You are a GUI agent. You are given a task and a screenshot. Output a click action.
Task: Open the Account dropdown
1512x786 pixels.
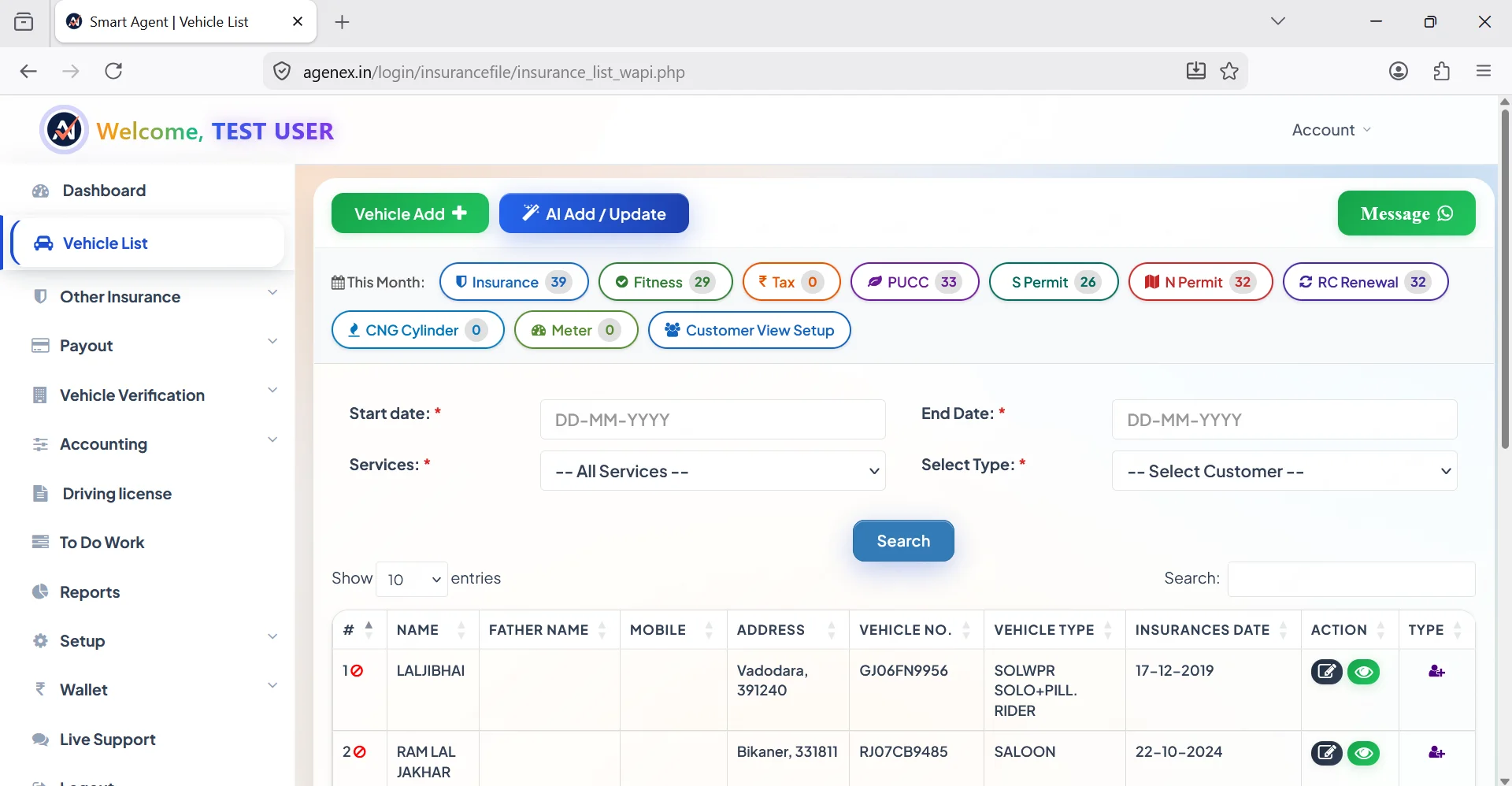click(x=1331, y=130)
